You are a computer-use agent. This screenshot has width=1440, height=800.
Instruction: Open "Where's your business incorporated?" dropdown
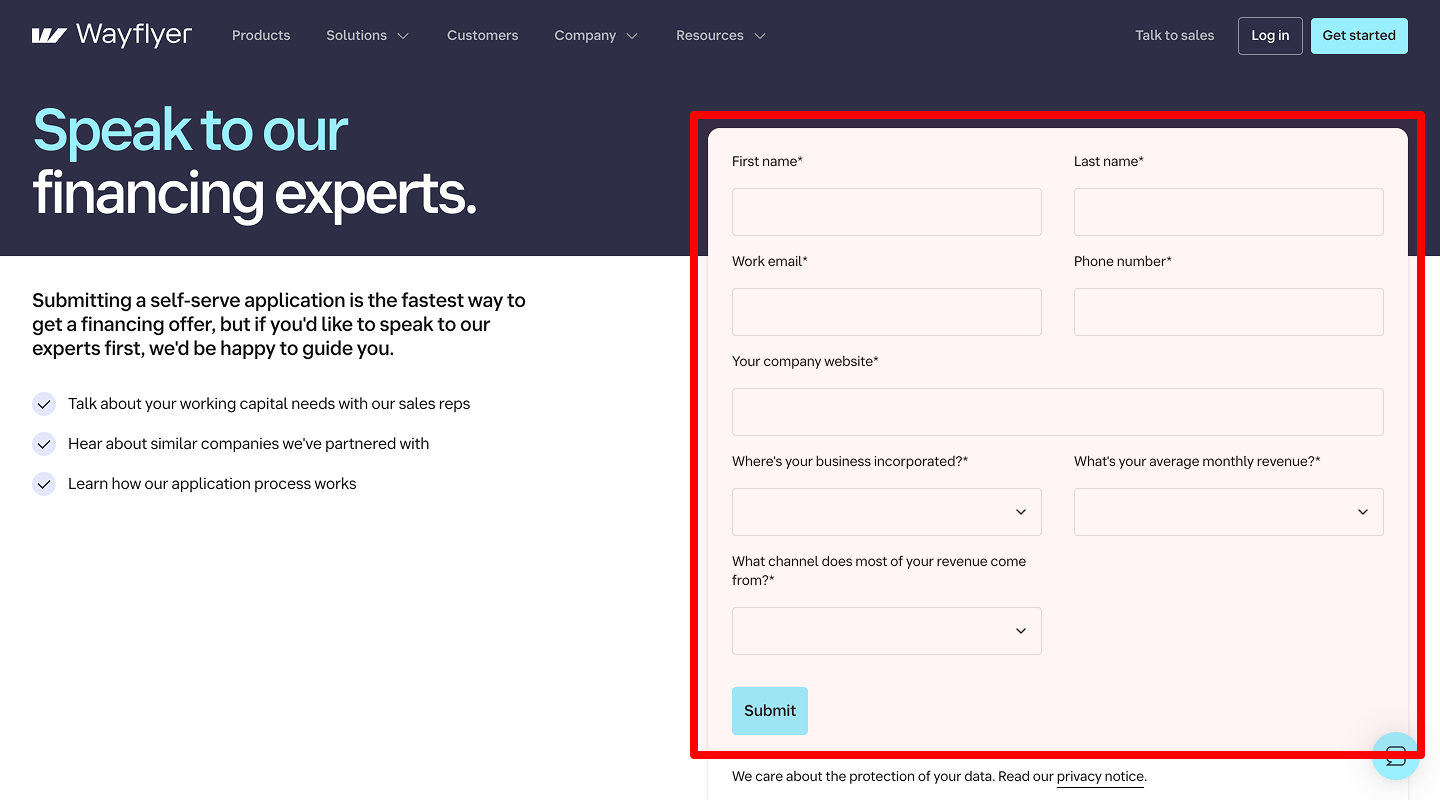coord(886,511)
